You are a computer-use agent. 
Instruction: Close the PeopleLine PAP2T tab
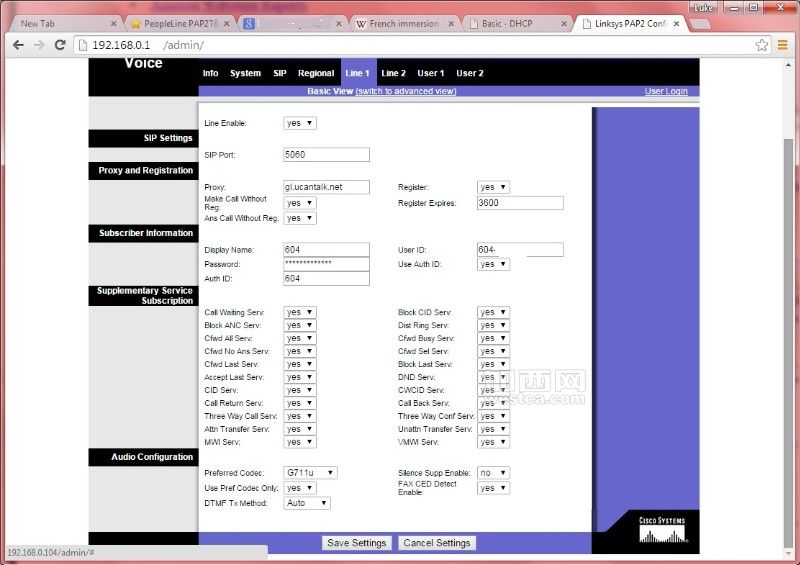227,23
